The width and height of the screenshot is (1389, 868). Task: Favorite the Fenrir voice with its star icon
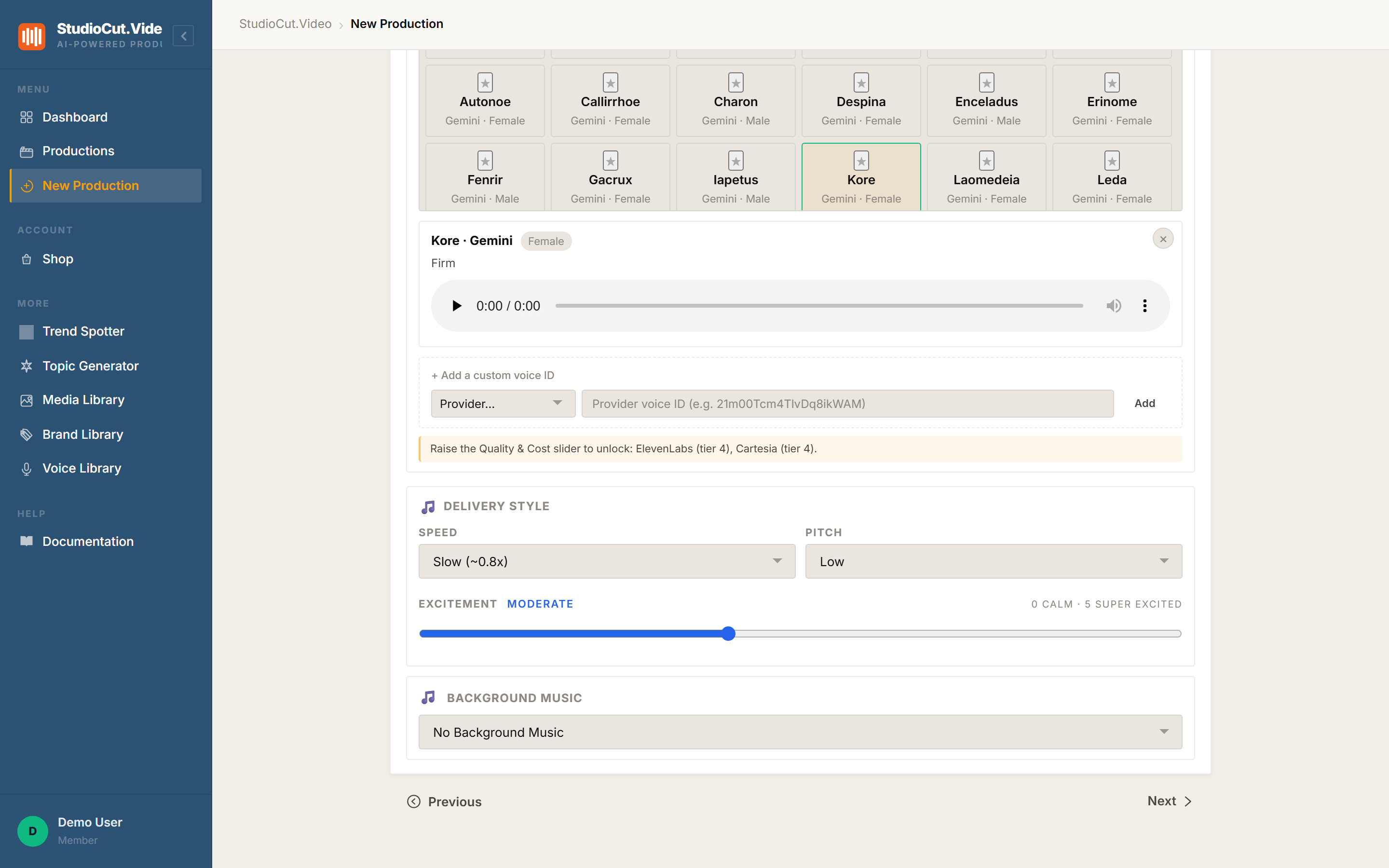tap(485, 161)
